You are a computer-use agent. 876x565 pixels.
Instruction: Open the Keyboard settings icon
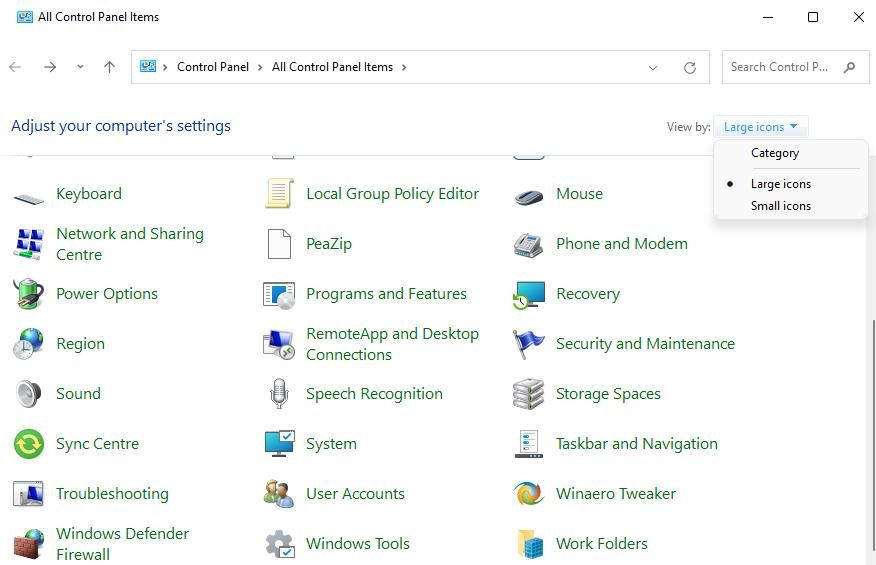[29, 195]
